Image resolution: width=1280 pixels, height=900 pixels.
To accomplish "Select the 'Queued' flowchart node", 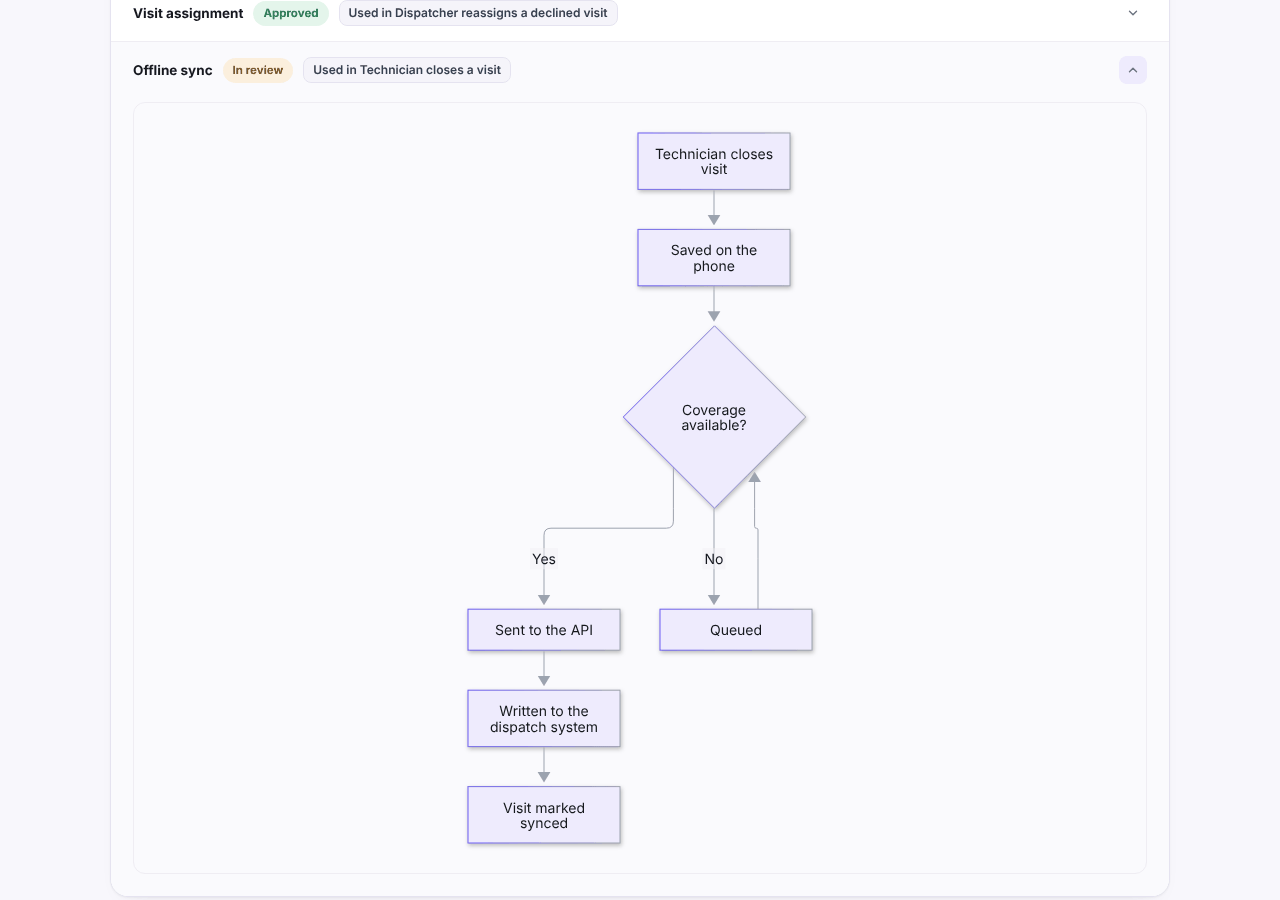I will coord(736,630).
